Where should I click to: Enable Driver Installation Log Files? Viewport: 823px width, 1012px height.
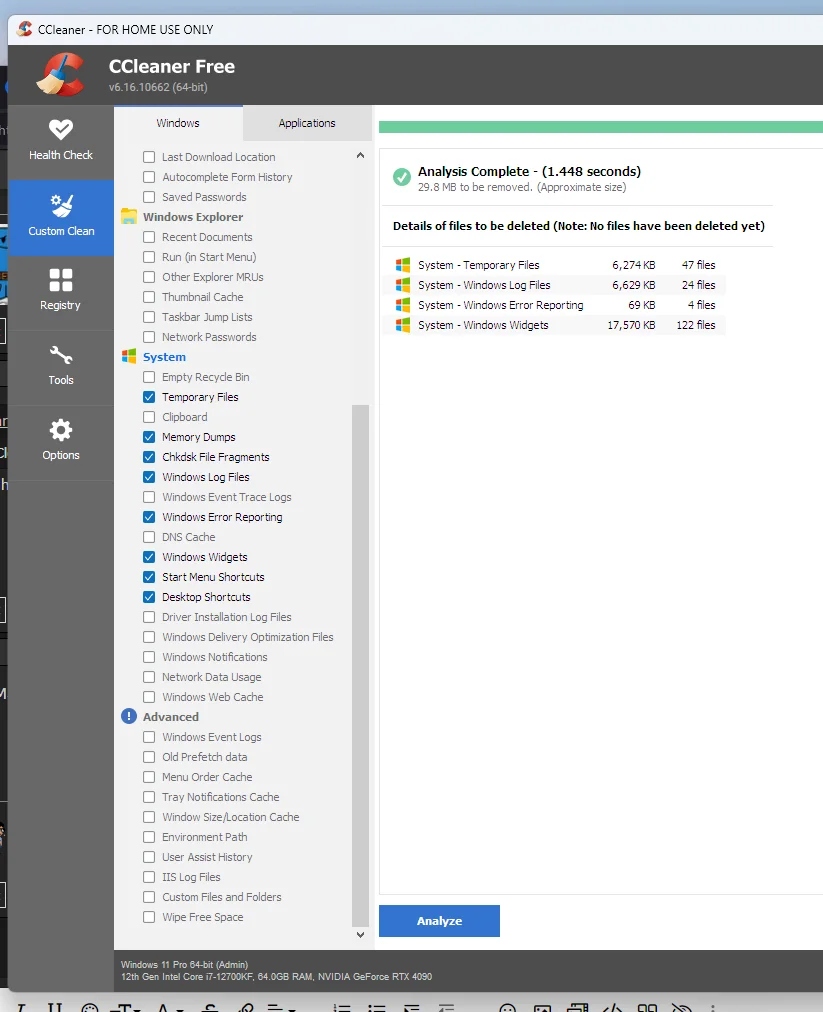[x=149, y=617]
